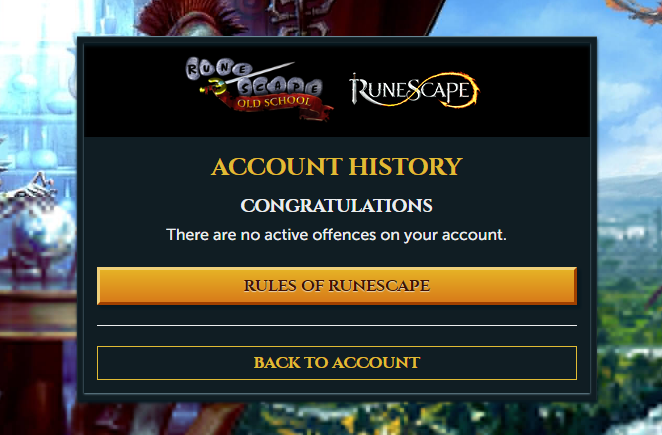Click the black header banner behind the logos
662x435 pixels.
pyautogui.click(x=336, y=90)
